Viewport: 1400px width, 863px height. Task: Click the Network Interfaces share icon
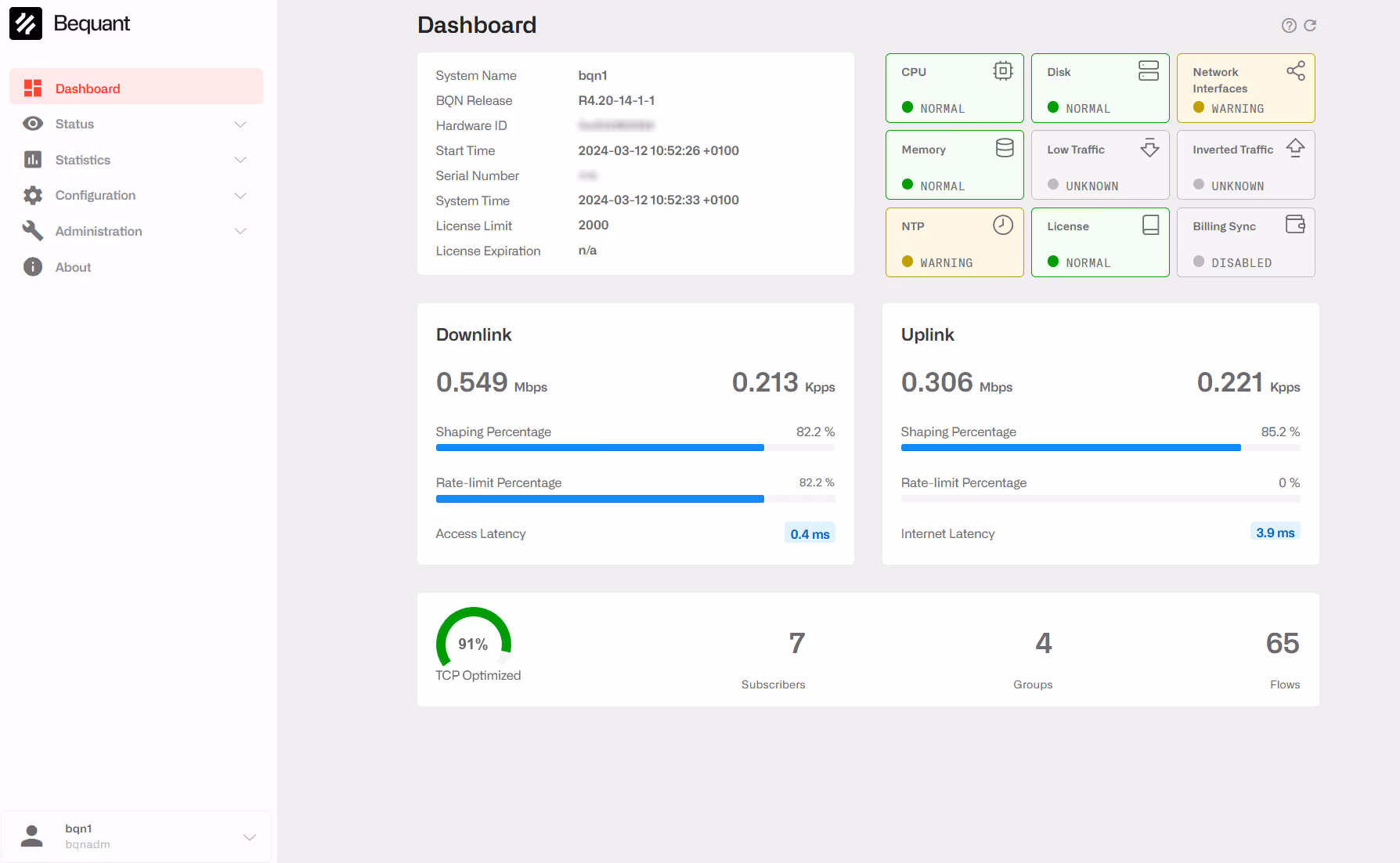tap(1296, 70)
